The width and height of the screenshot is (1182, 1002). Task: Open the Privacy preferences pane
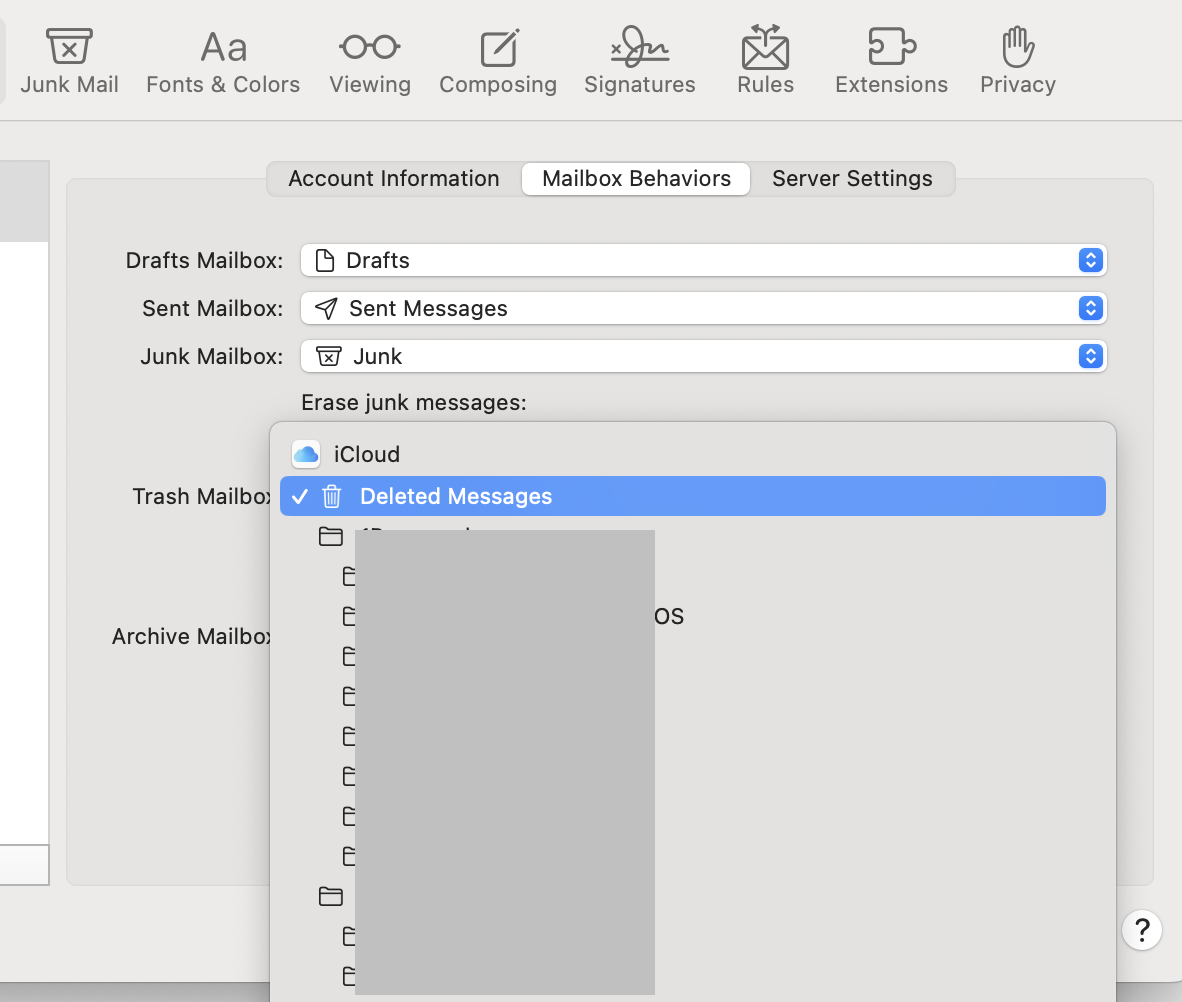tap(1017, 62)
